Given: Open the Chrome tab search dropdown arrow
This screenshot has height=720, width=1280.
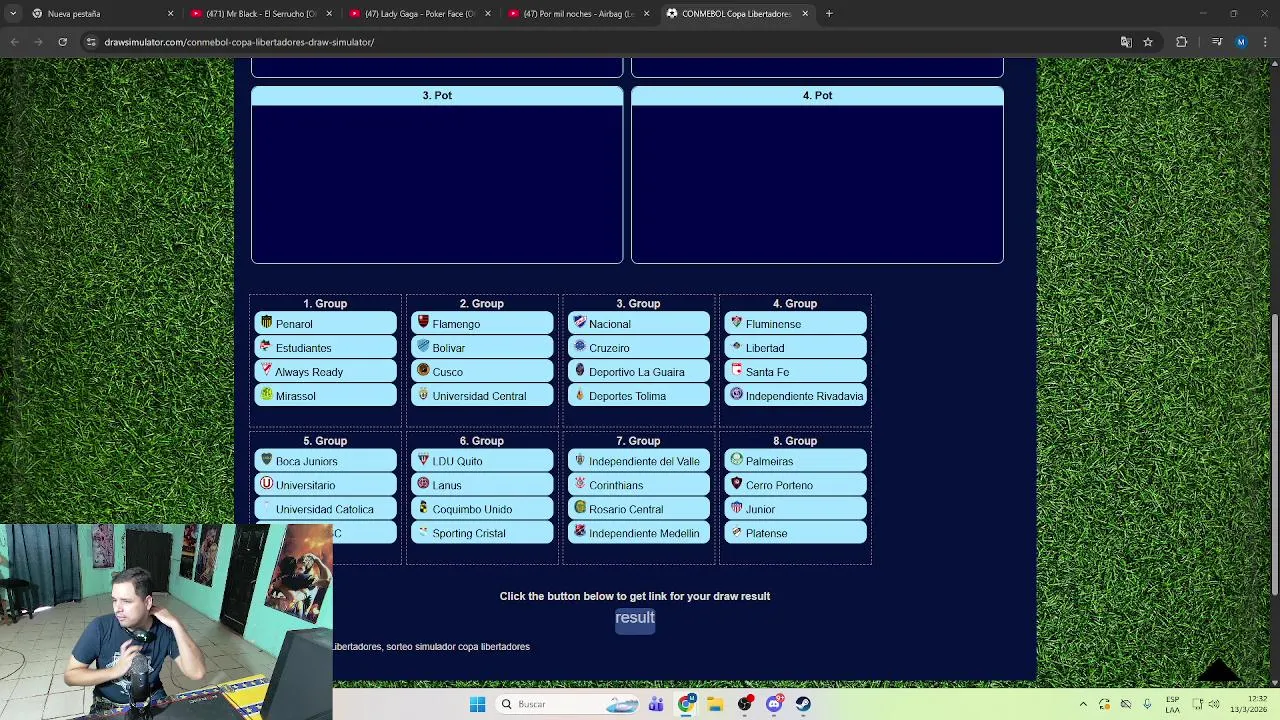Looking at the screenshot, I should coord(13,14).
